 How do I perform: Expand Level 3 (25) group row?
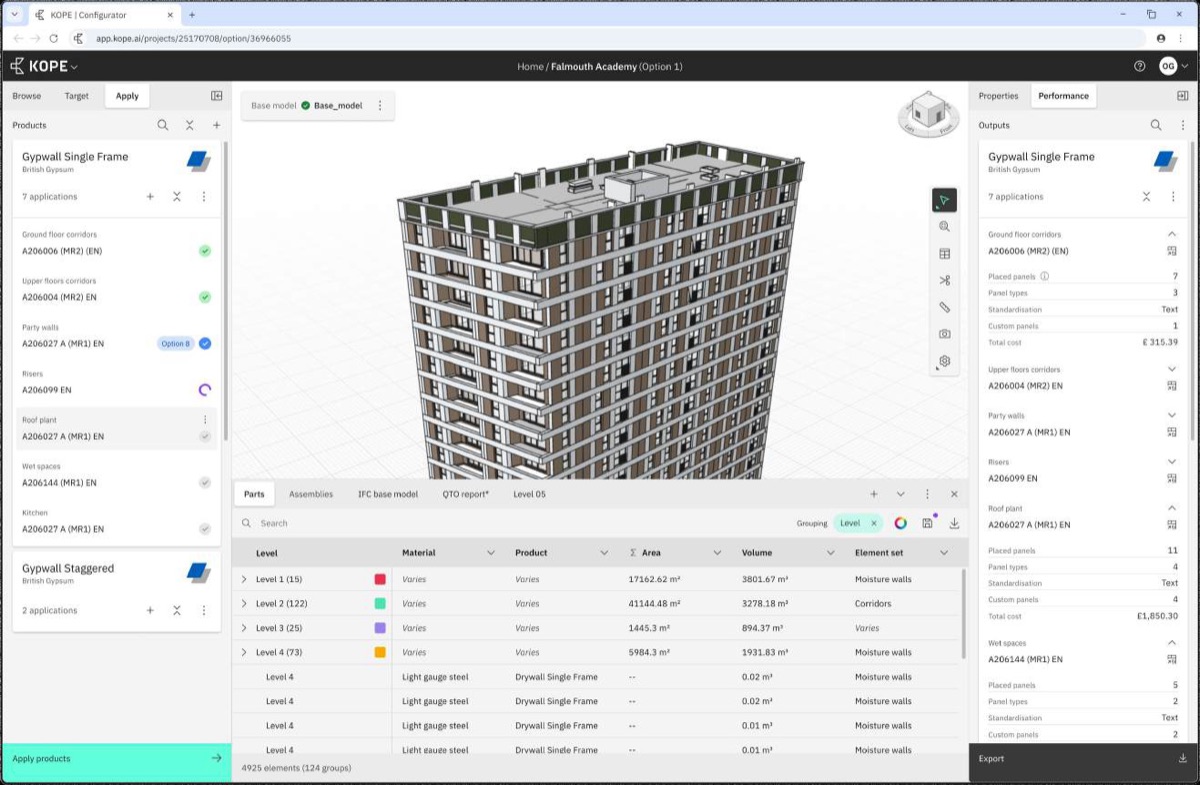point(244,628)
